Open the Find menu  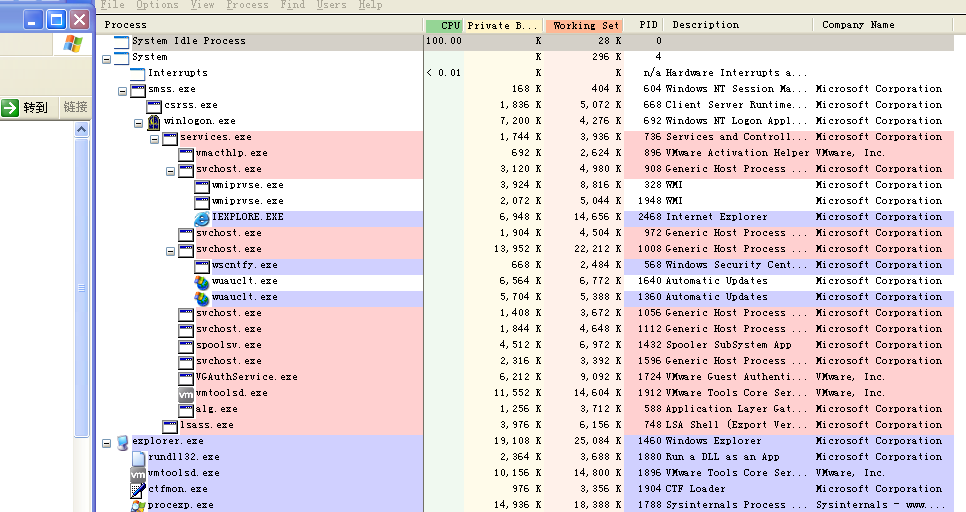click(x=293, y=5)
